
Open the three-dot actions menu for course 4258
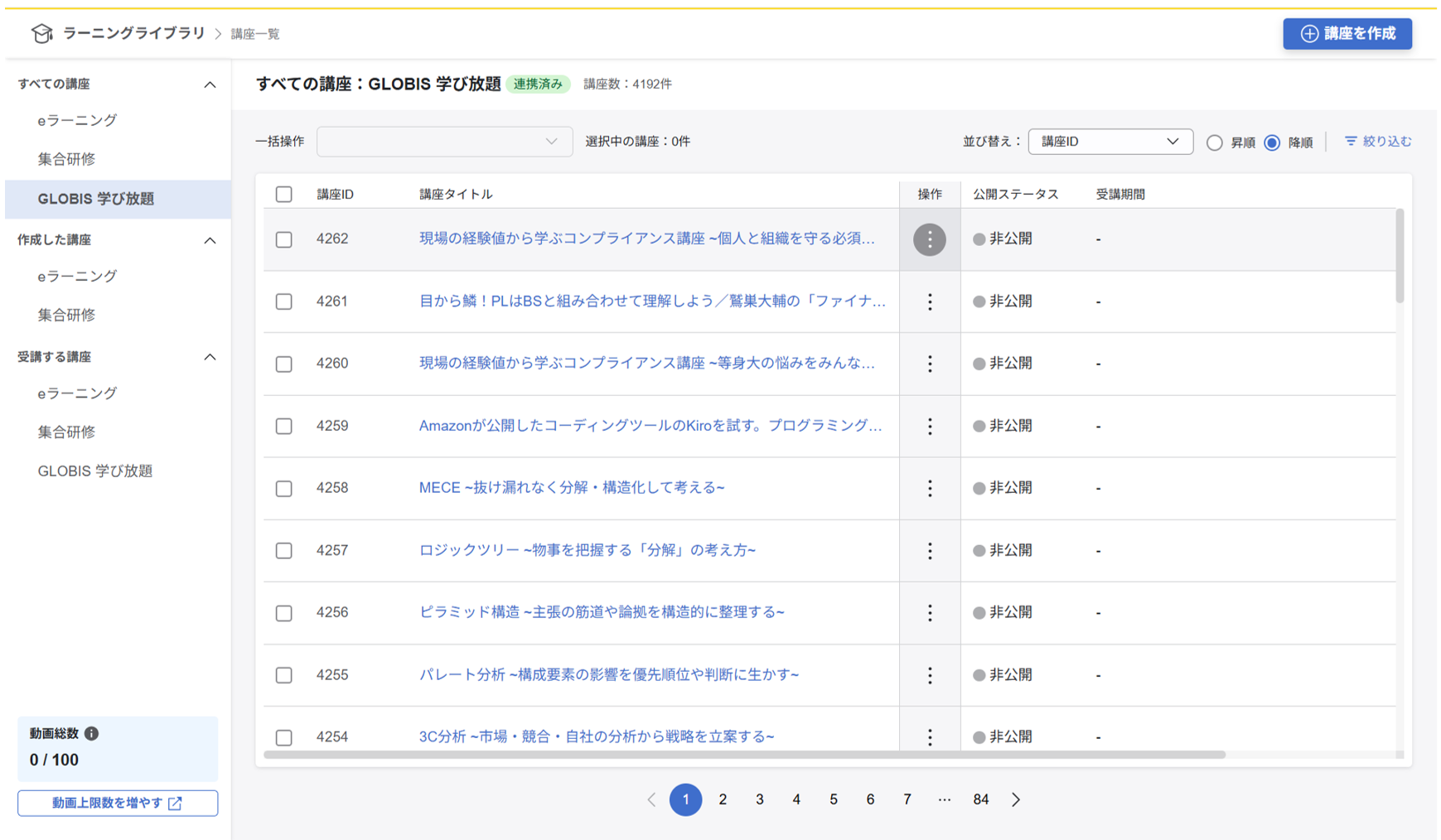[x=930, y=489]
